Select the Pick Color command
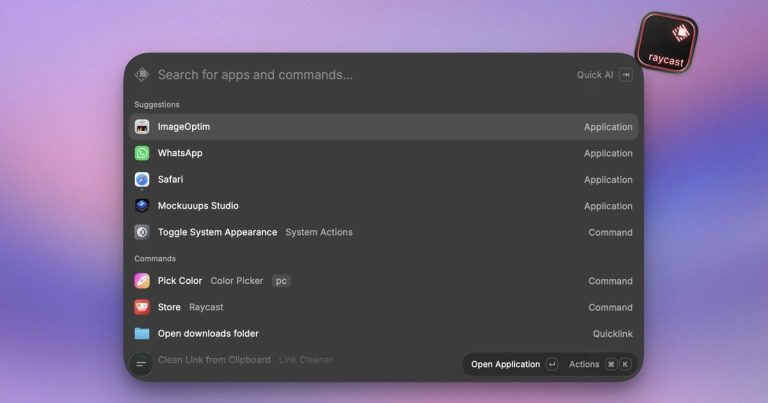The image size is (768, 403). (384, 281)
